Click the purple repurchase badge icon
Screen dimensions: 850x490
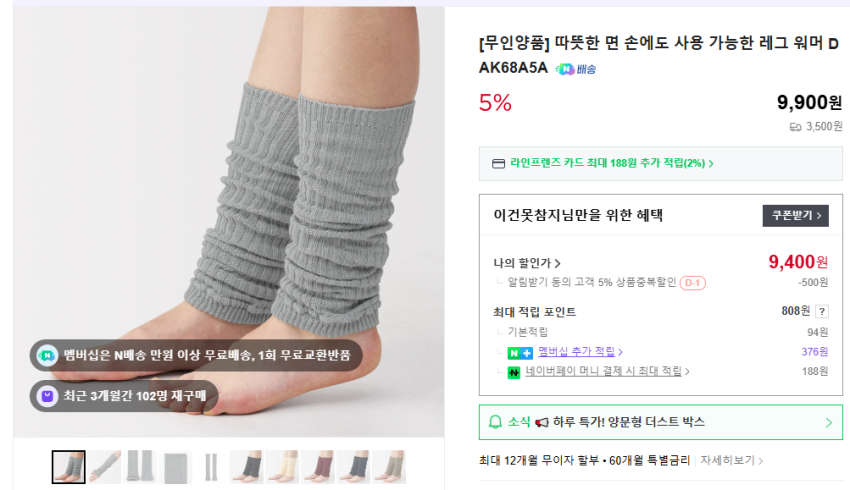coord(47,396)
